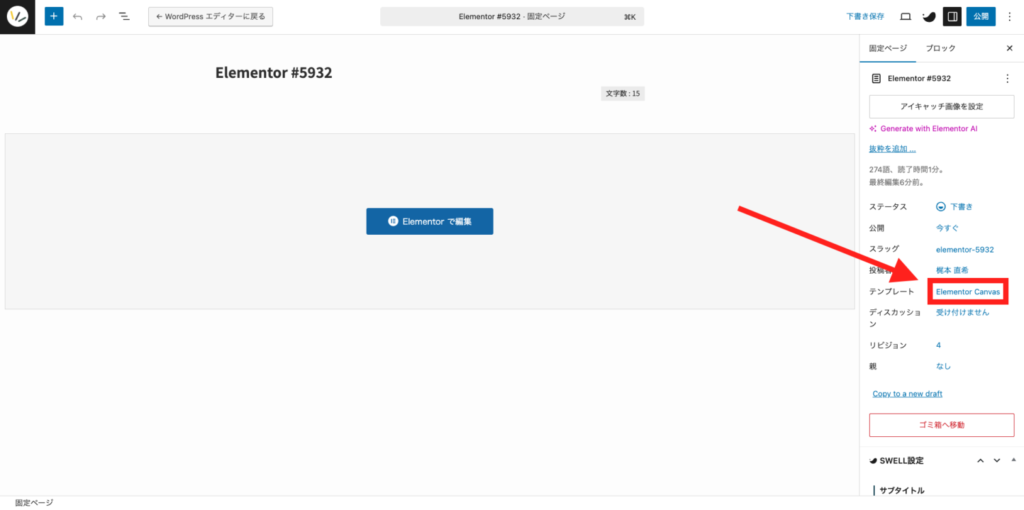Open the document overview list view

coord(124,16)
